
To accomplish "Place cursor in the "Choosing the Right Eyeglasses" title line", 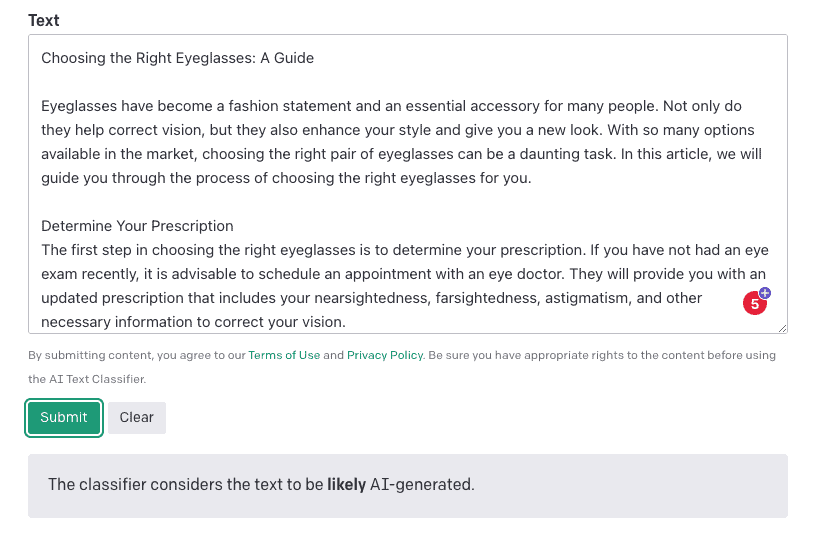I will point(177,58).
